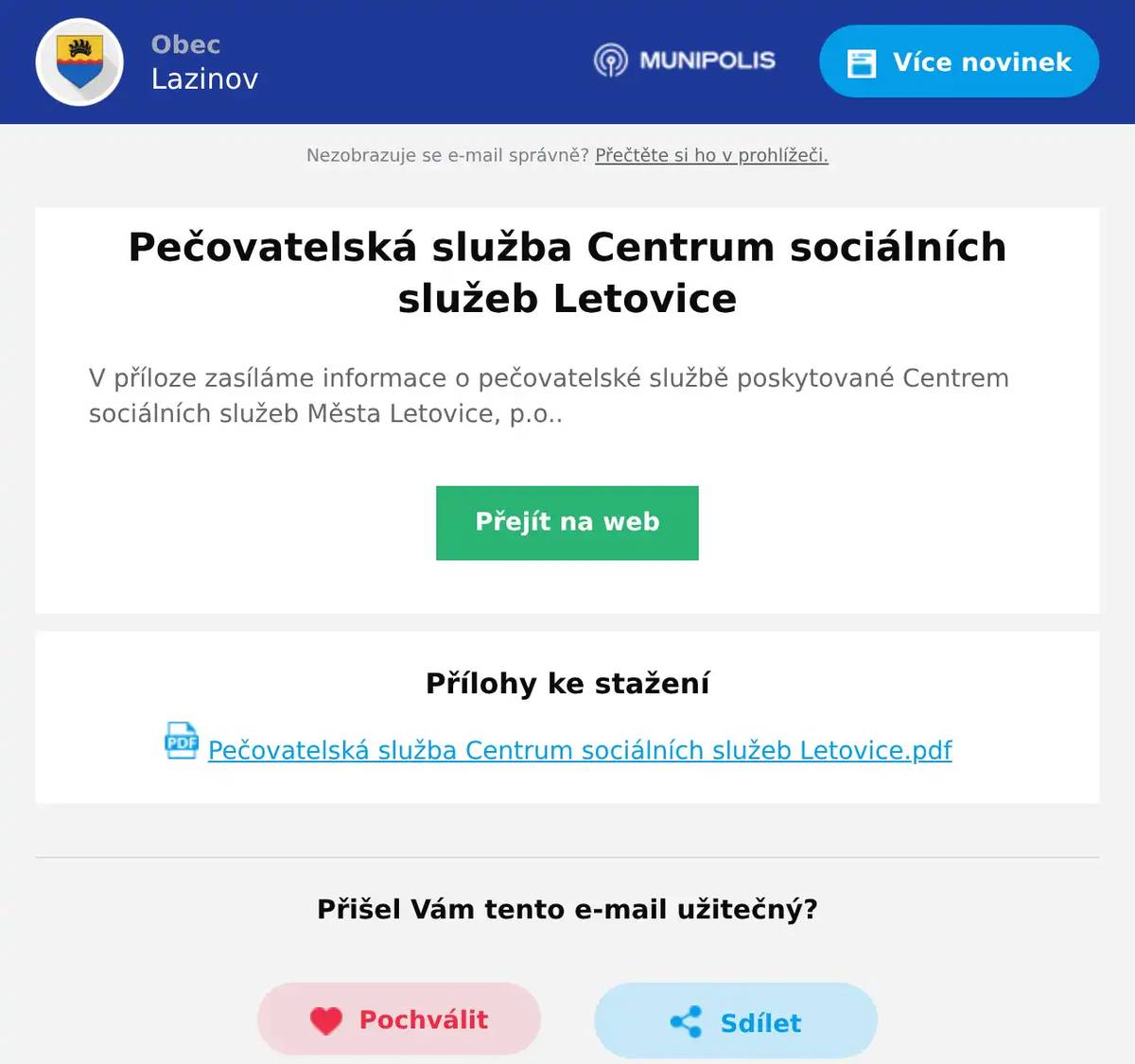
Task: Click the Přílohy ke stažení heading
Action: tap(567, 683)
